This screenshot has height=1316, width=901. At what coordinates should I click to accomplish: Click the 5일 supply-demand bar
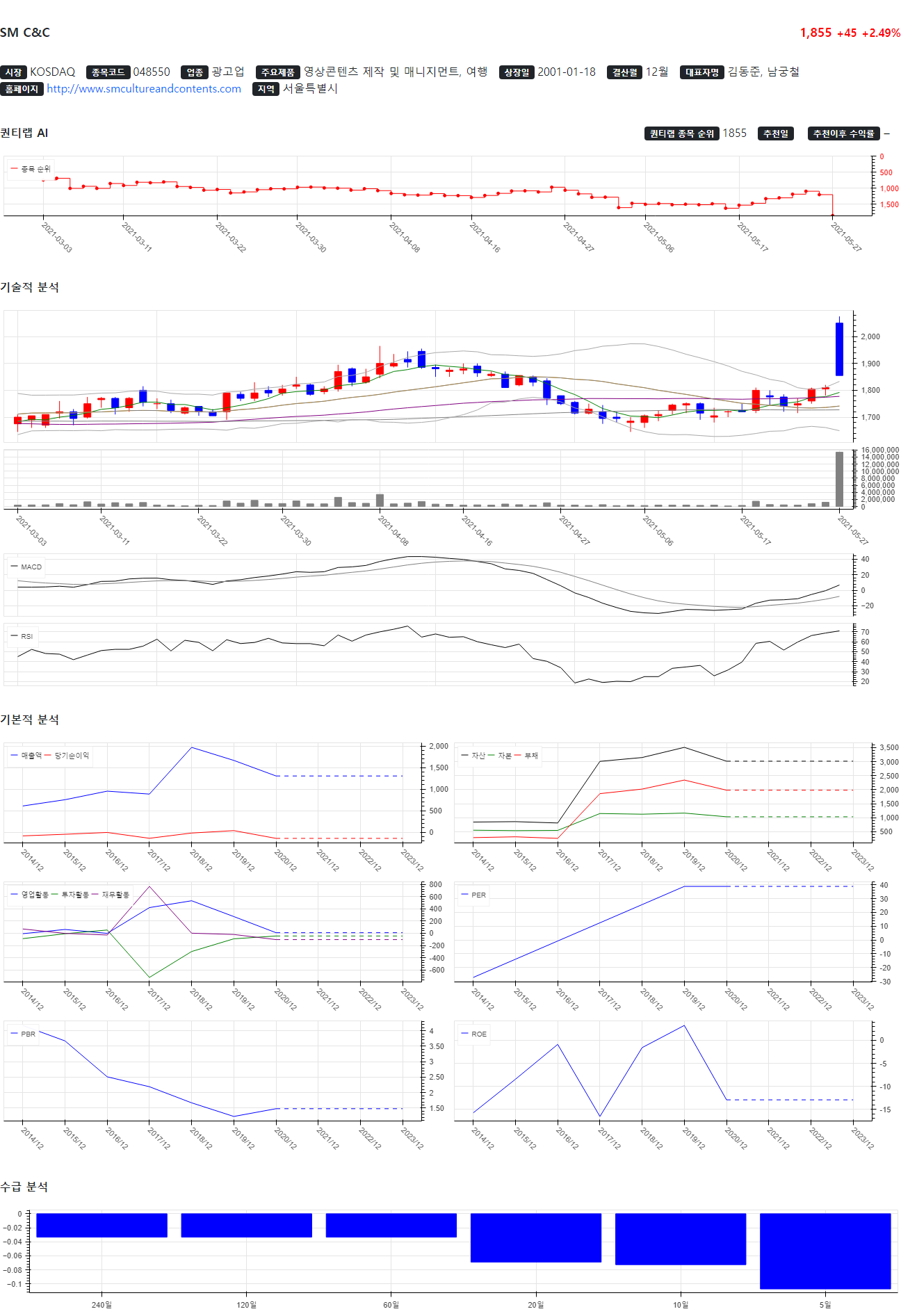[x=825, y=1251]
